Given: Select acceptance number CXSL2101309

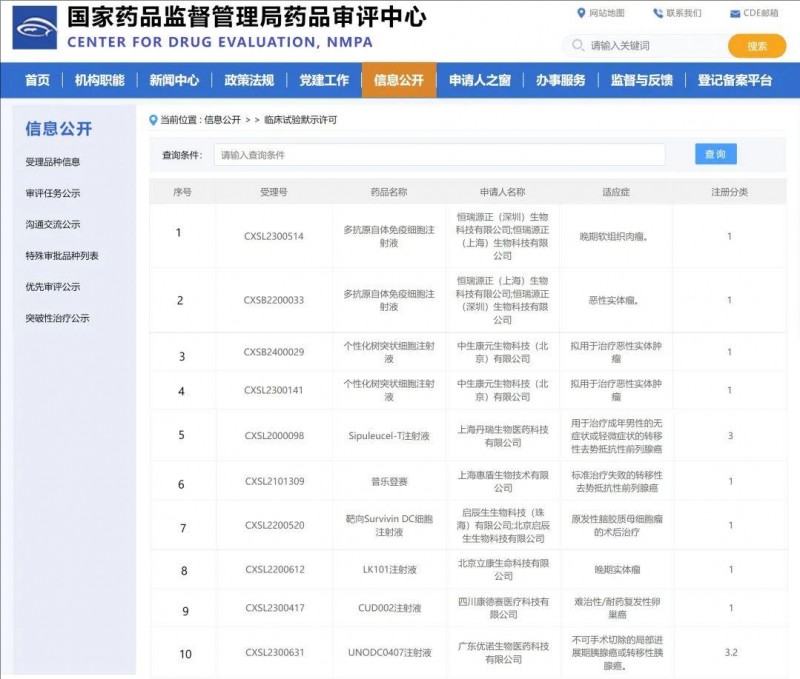Looking at the screenshot, I should 274,481.
